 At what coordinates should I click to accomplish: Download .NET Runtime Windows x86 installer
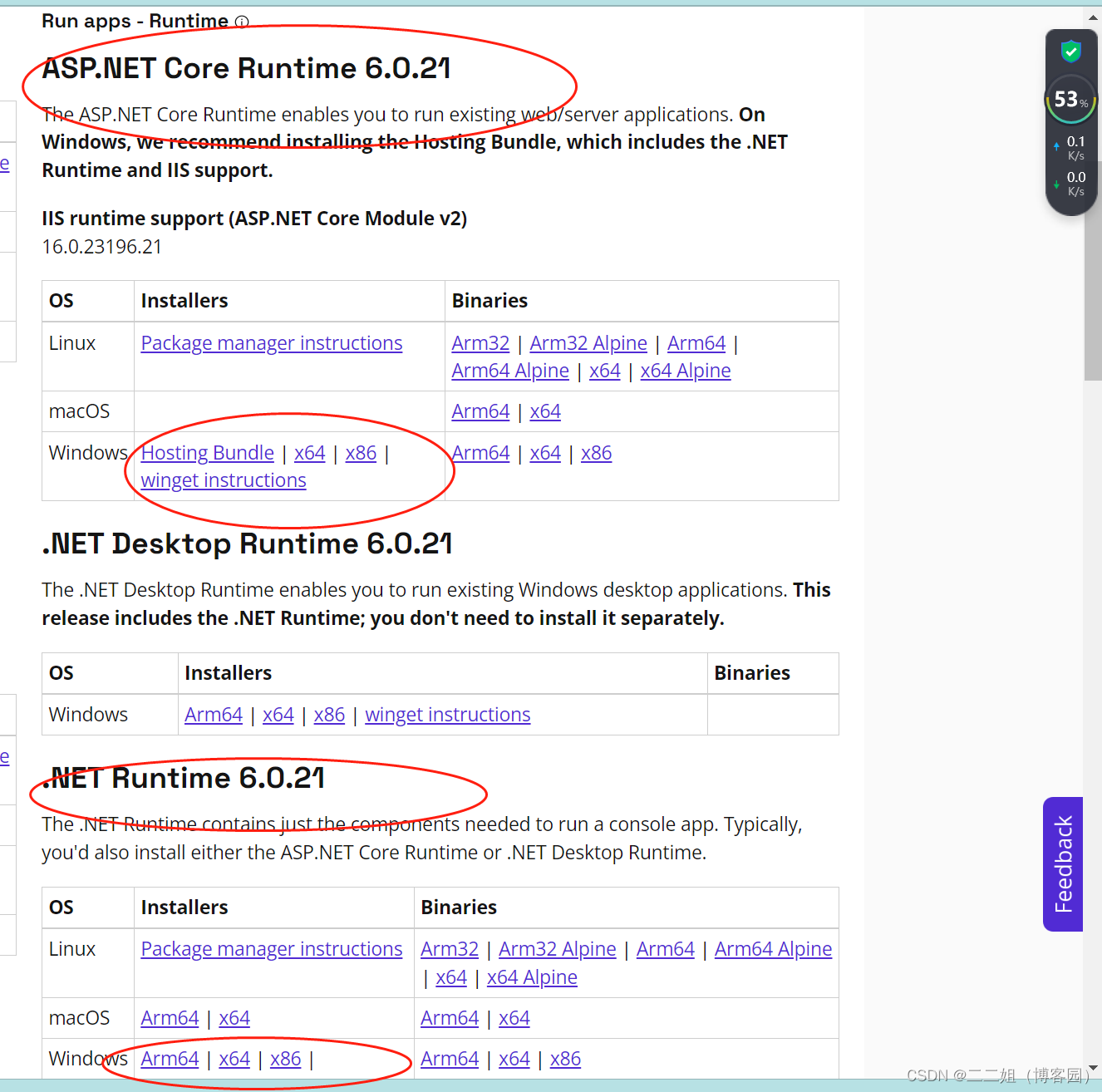pos(286,1059)
